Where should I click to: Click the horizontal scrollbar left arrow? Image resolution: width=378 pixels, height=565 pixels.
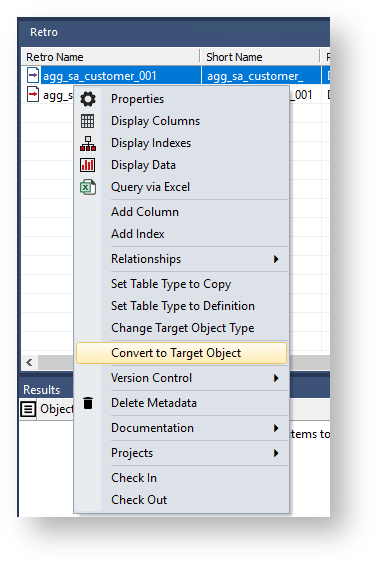pos(30,362)
